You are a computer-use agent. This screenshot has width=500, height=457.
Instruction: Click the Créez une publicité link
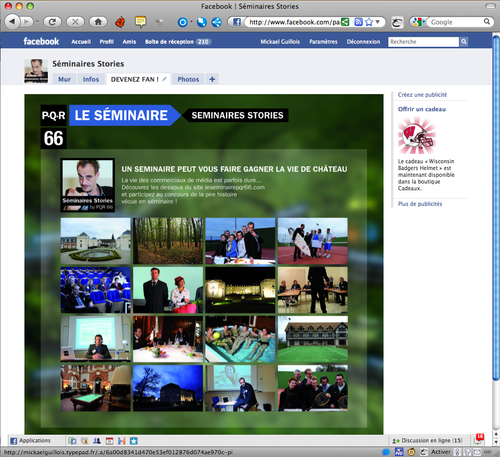[422, 95]
